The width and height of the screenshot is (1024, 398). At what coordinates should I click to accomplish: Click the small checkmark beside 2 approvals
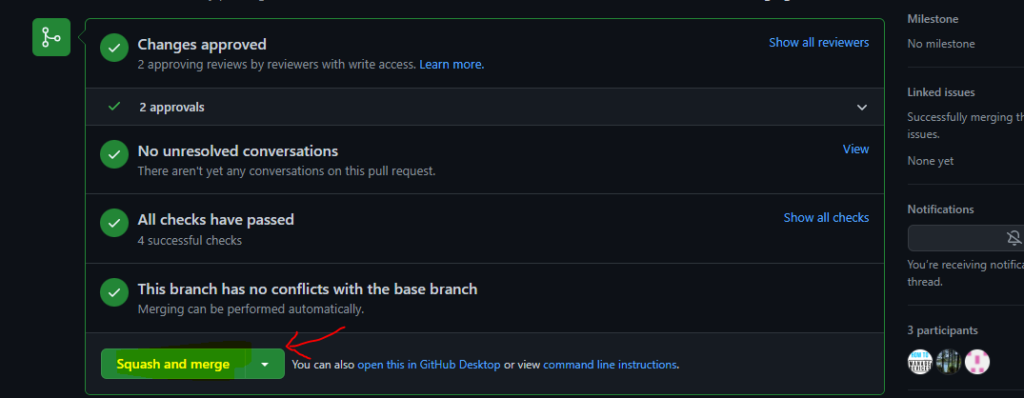pos(114,107)
